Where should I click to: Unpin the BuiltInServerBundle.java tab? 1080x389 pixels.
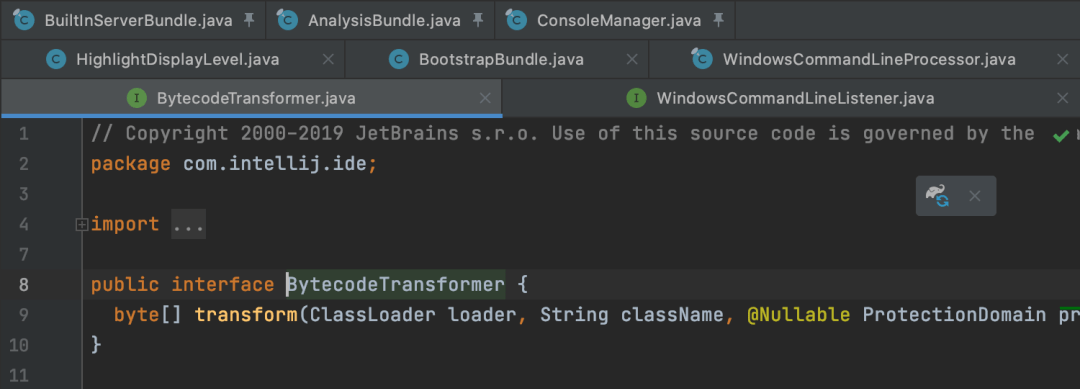(x=249, y=20)
